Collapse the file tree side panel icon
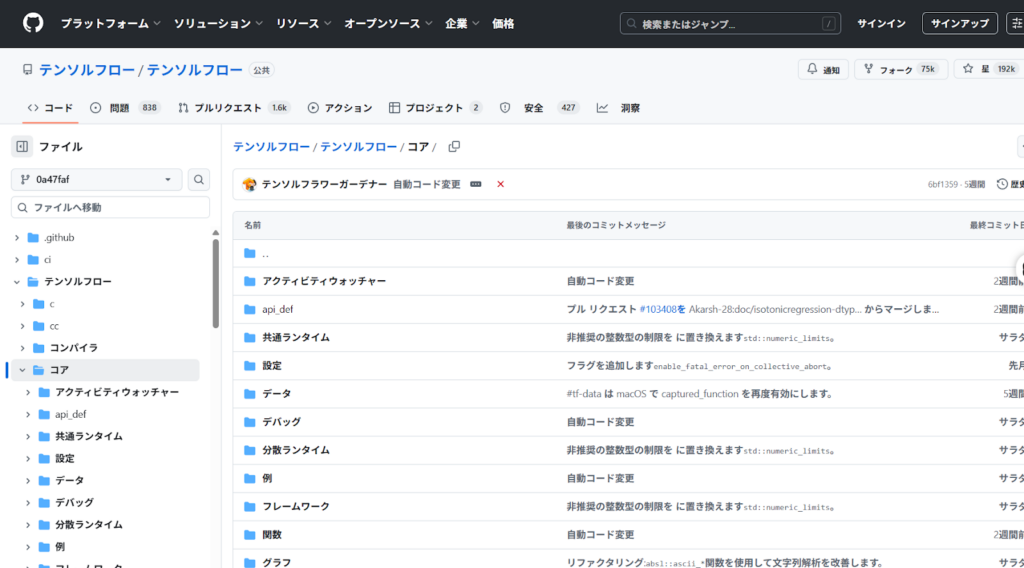The width and height of the screenshot is (1024, 568). [22, 147]
